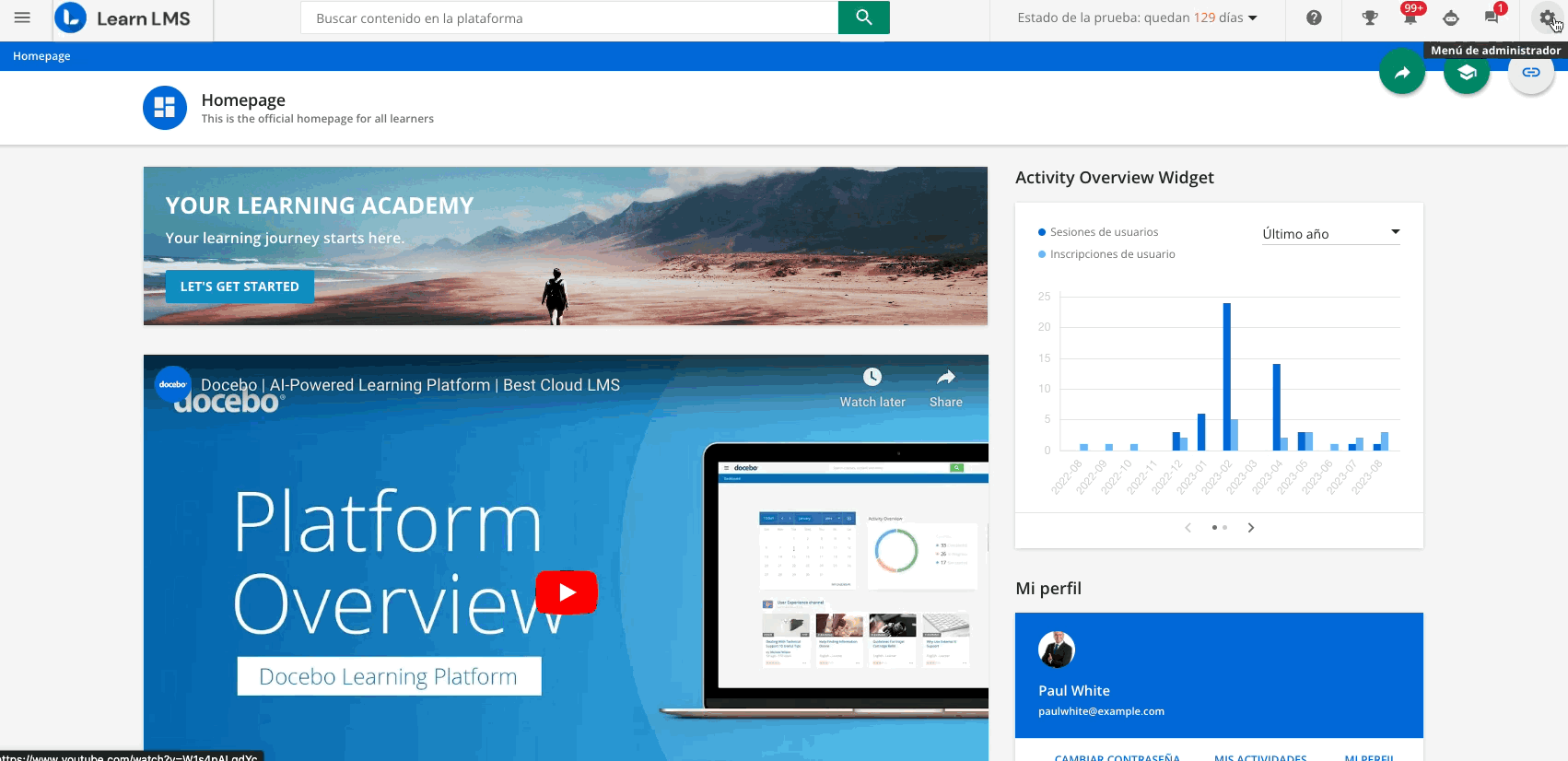
Task: Expand the trial status dropdown
Action: 1137,18
